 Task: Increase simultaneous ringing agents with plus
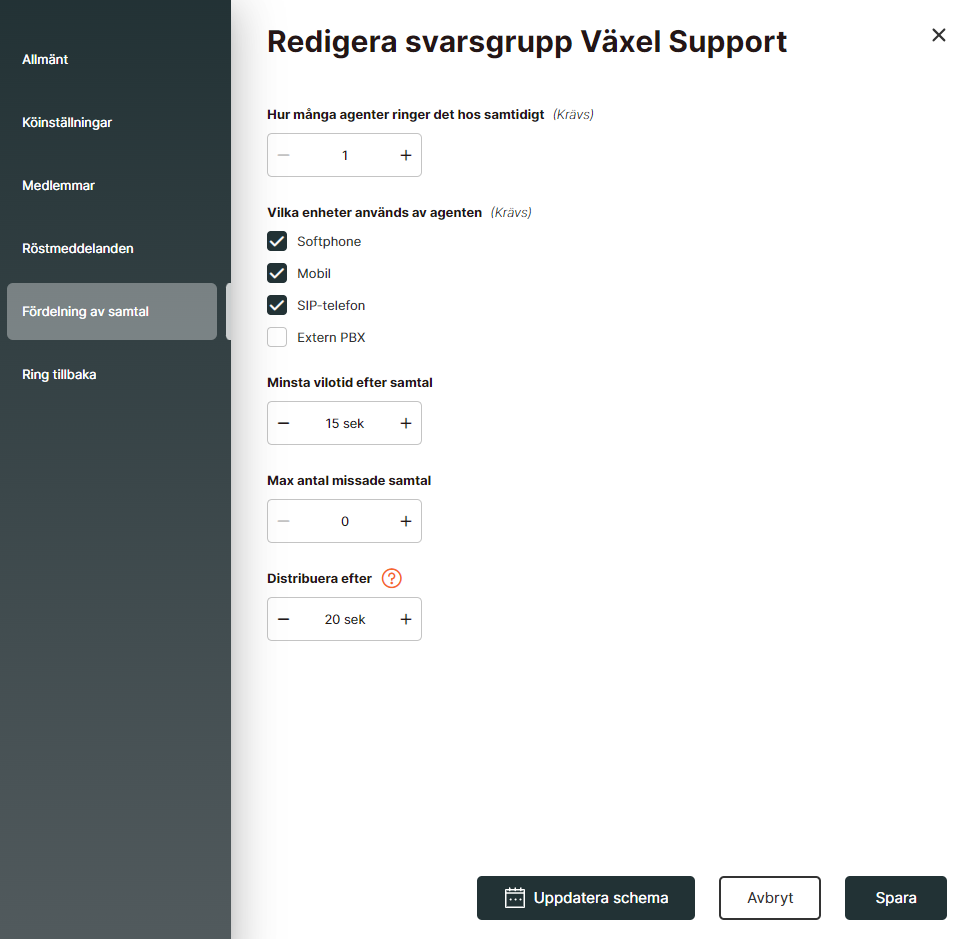click(405, 155)
